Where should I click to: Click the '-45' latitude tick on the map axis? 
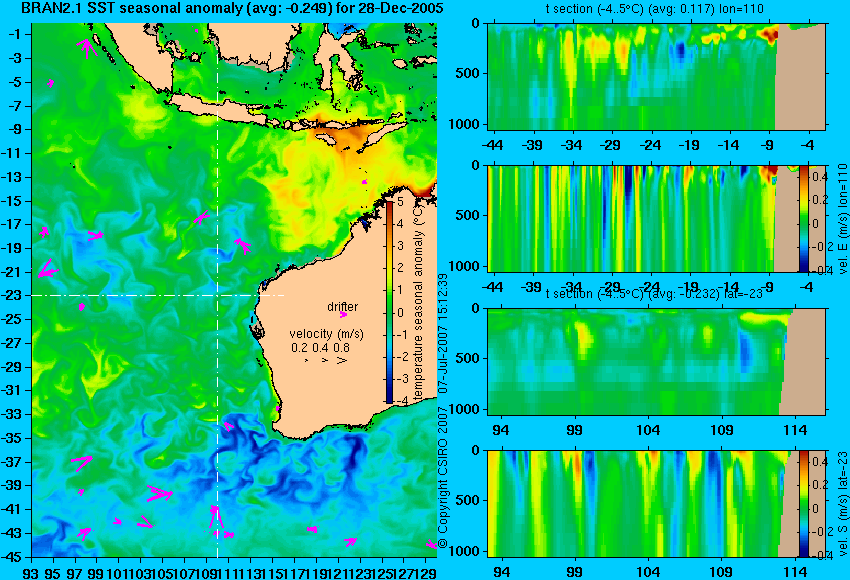click(x=12, y=557)
